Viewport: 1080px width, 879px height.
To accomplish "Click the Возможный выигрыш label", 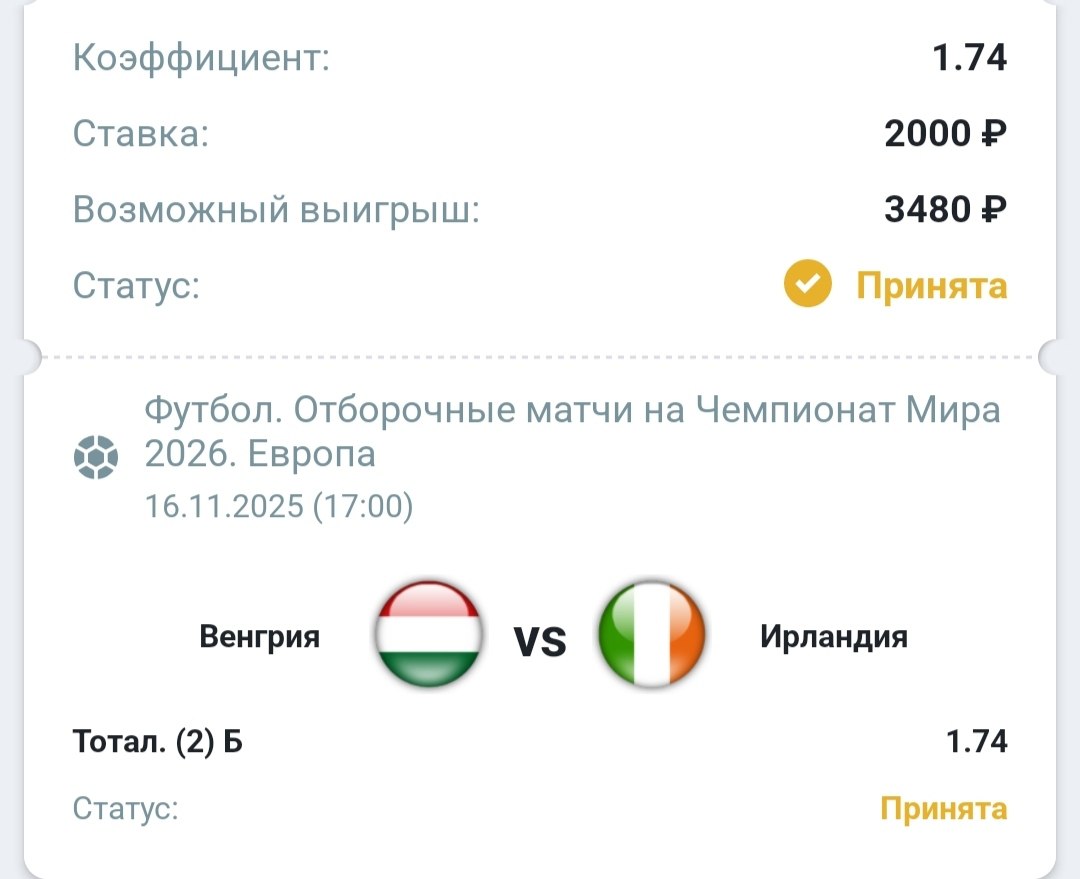I will tap(276, 210).
